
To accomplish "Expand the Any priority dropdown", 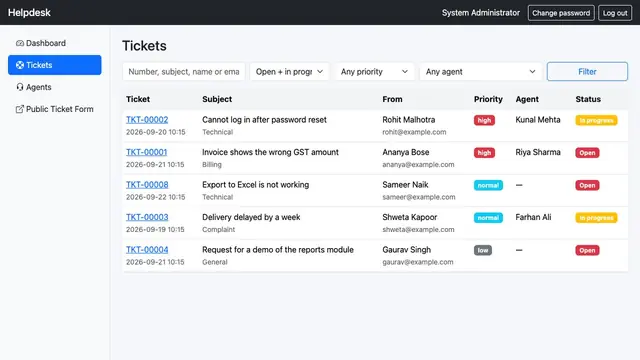I will pyautogui.click(x=374, y=71).
